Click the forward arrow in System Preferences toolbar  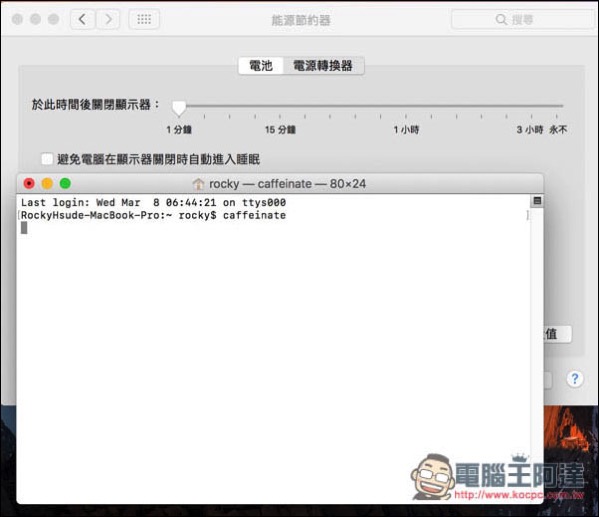point(108,19)
